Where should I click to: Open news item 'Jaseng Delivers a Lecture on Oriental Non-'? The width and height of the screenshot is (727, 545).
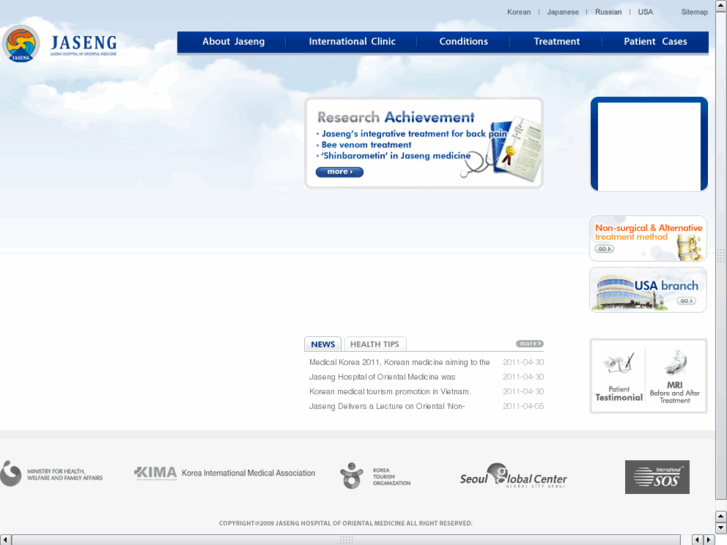pos(387,406)
